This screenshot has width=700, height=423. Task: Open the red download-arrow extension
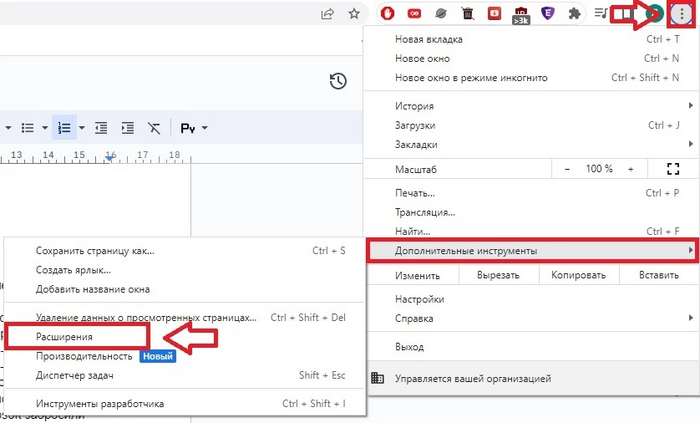494,14
